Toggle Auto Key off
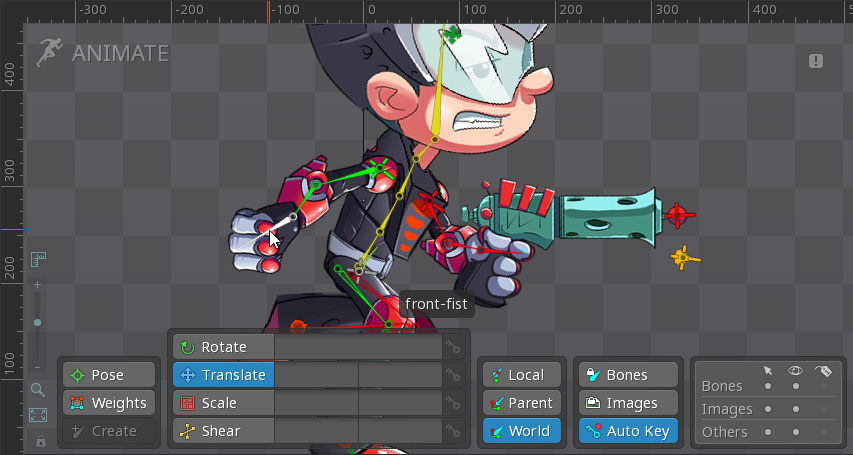 (627, 431)
